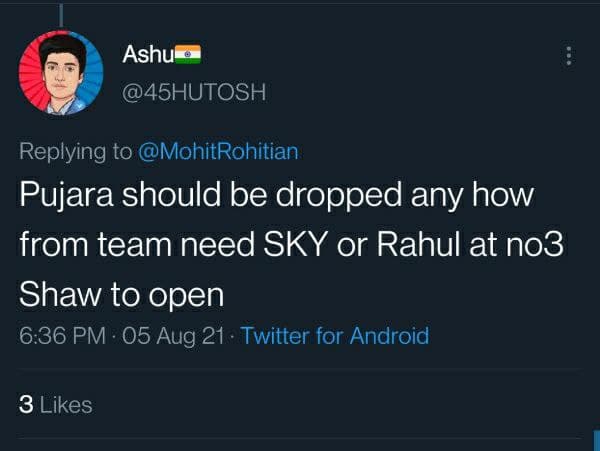The height and width of the screenshot is (451, 600).
Task: Click the "Shaw to open" line
Action: 120,298
